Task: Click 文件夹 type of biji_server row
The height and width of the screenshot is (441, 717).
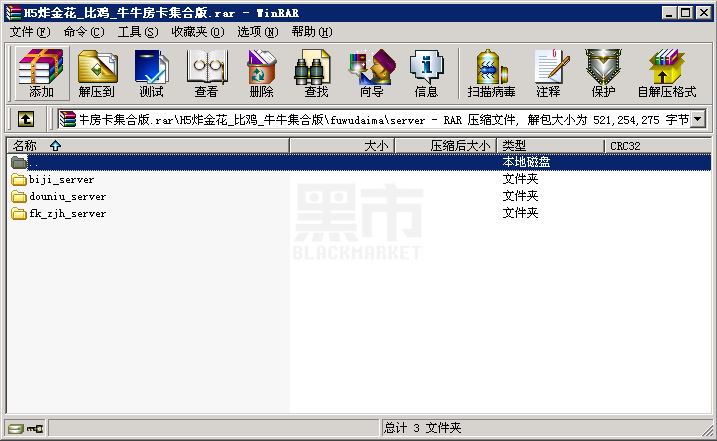Action: [x=520, y=179]
